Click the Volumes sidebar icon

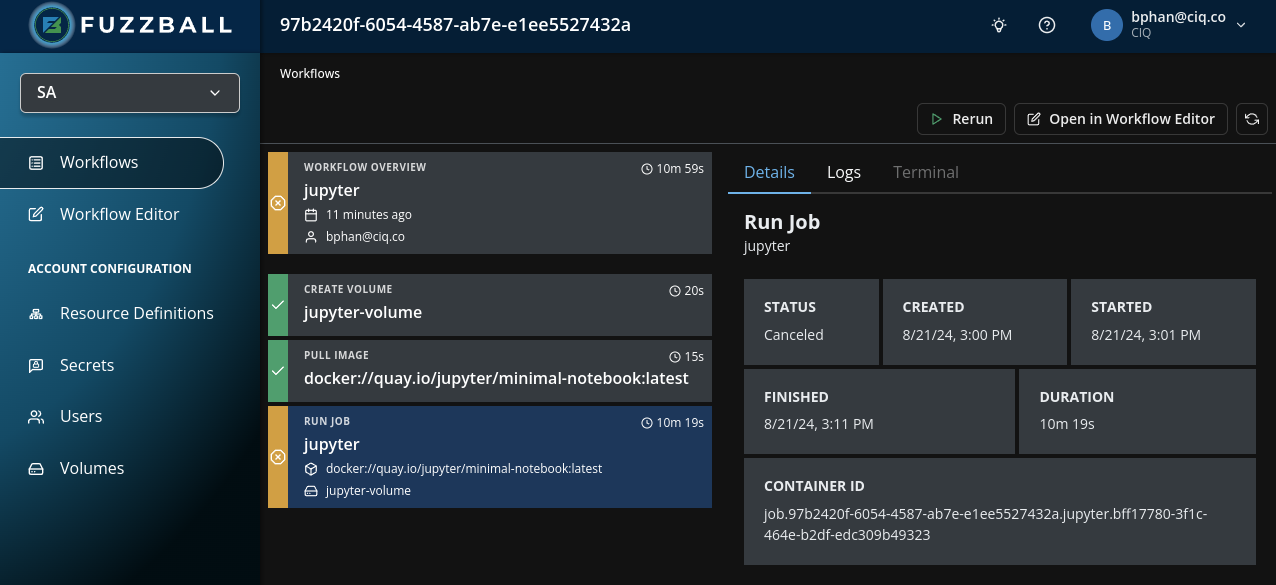click(x=36, y=469)
